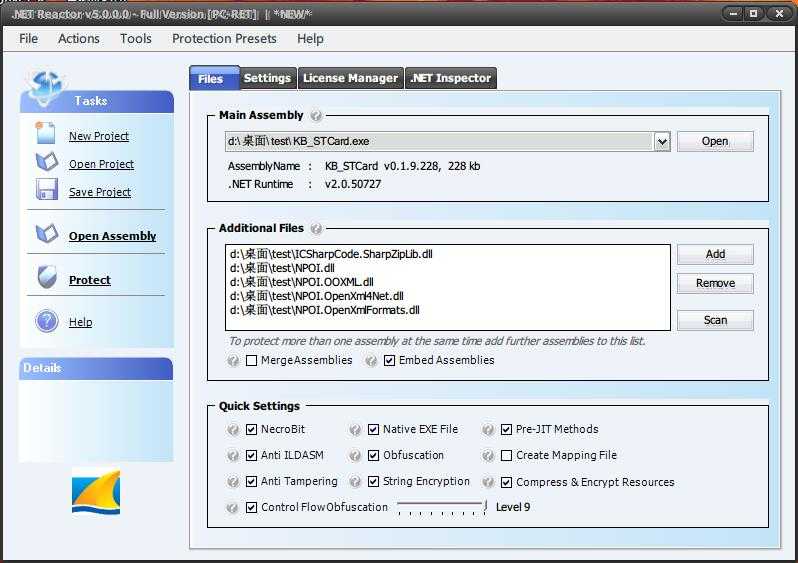The height and width of the screenshot is (563, 798).
Task: Toggle the Control Flow Obfuscation checkbox
Action: click(x=251, y=507)
